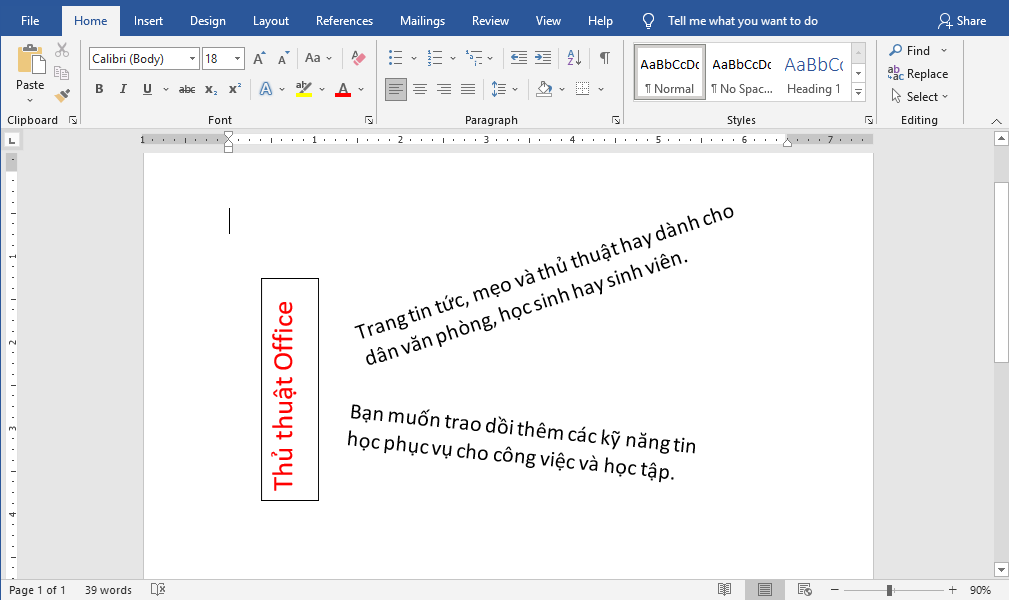This screenshot has width=1009, height=600.
Task: Open the Calibri (Body) font name dropdown
Action: coord(193,59)
